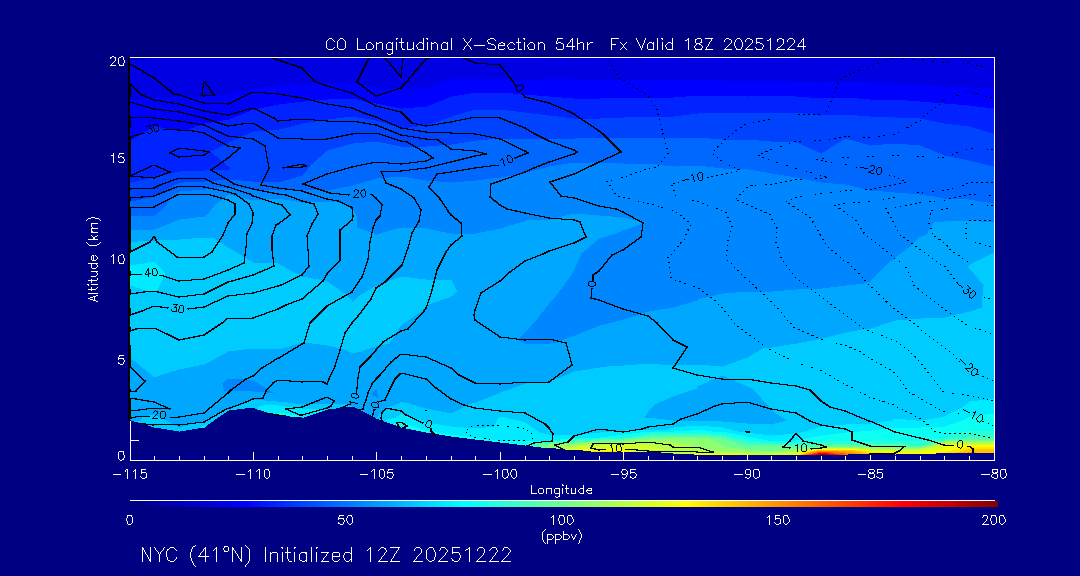Click the 15 km altitude tick label
The image size is (1080, 576).
click(x=116, y=159)
